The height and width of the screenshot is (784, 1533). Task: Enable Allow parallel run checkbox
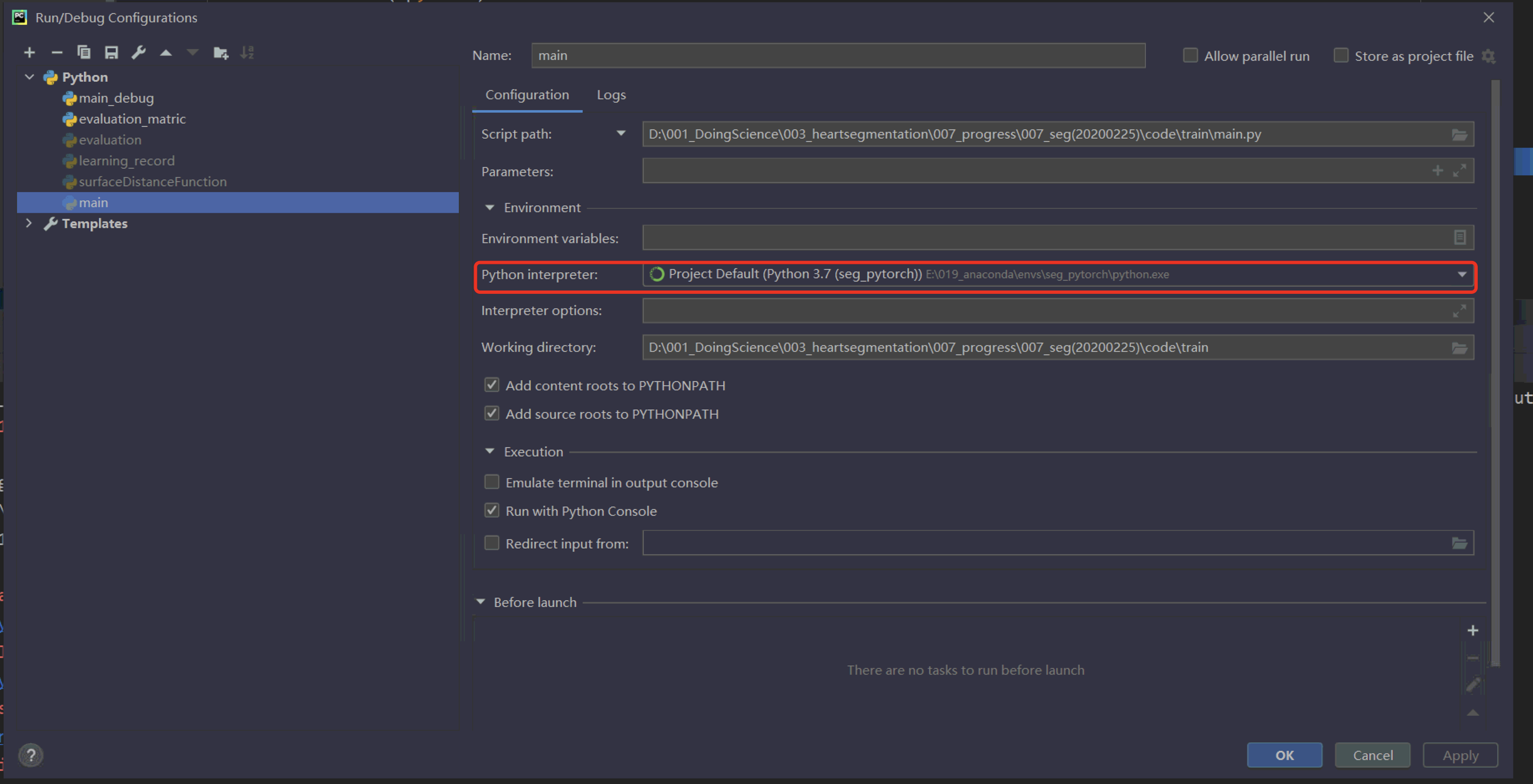click(x=1190, y=56)
